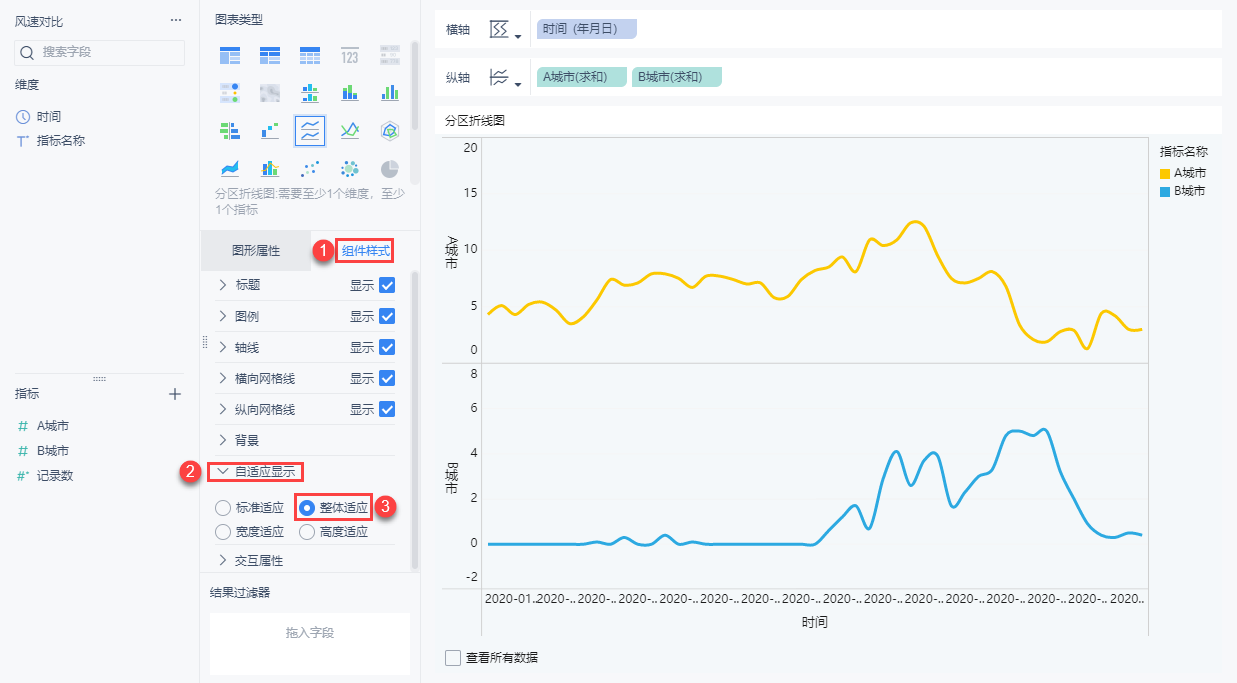Switch to the 图形属性 tab

(256, 251)
